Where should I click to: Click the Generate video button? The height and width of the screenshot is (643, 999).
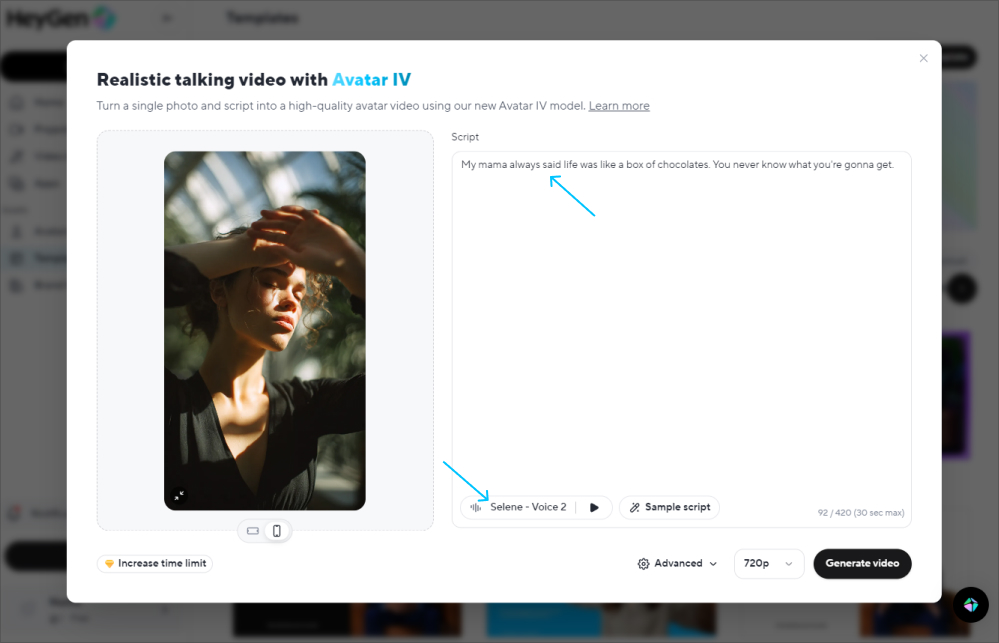861,564
